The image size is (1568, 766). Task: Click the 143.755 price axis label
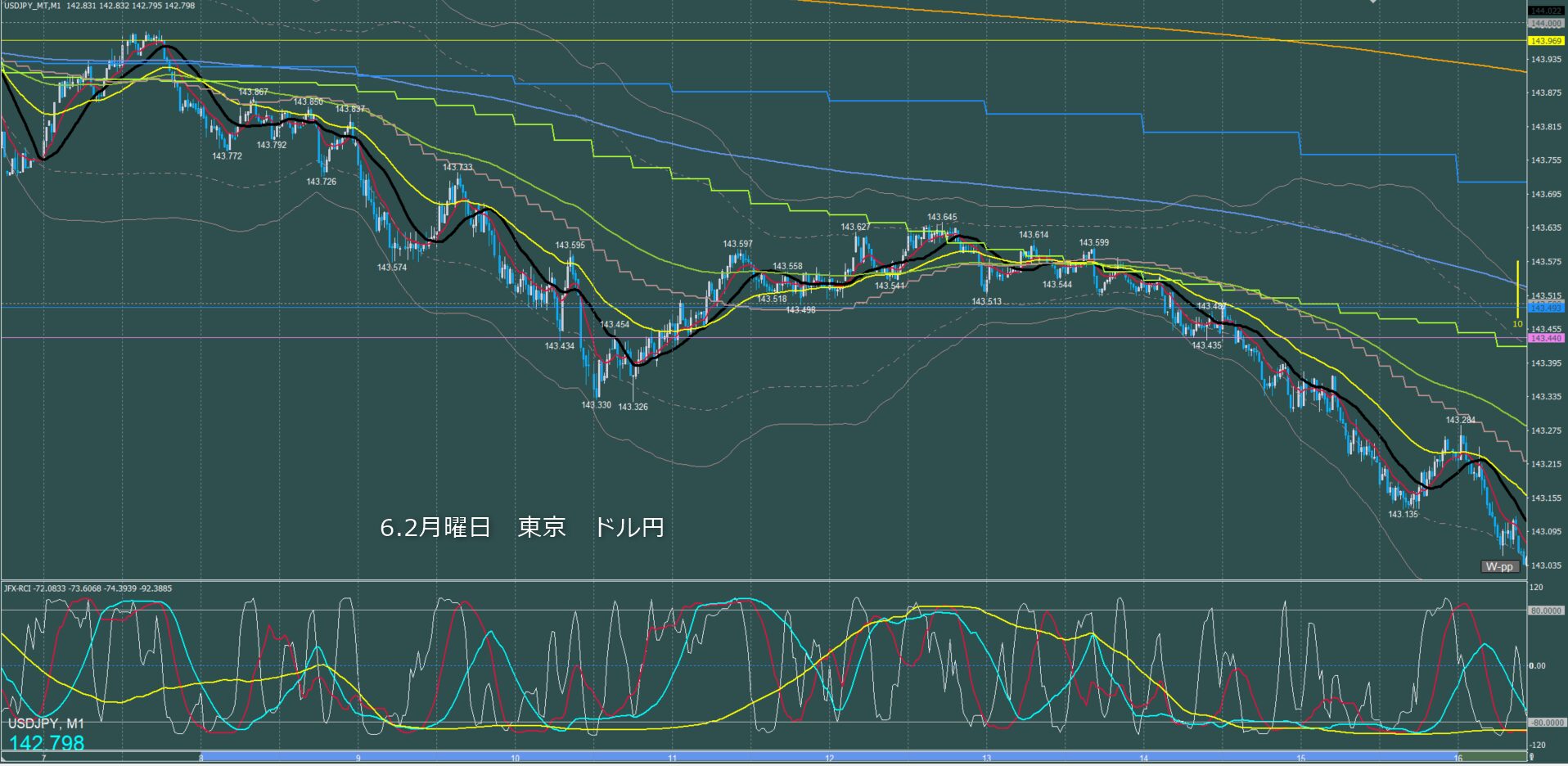click(x=1546, y=160)
